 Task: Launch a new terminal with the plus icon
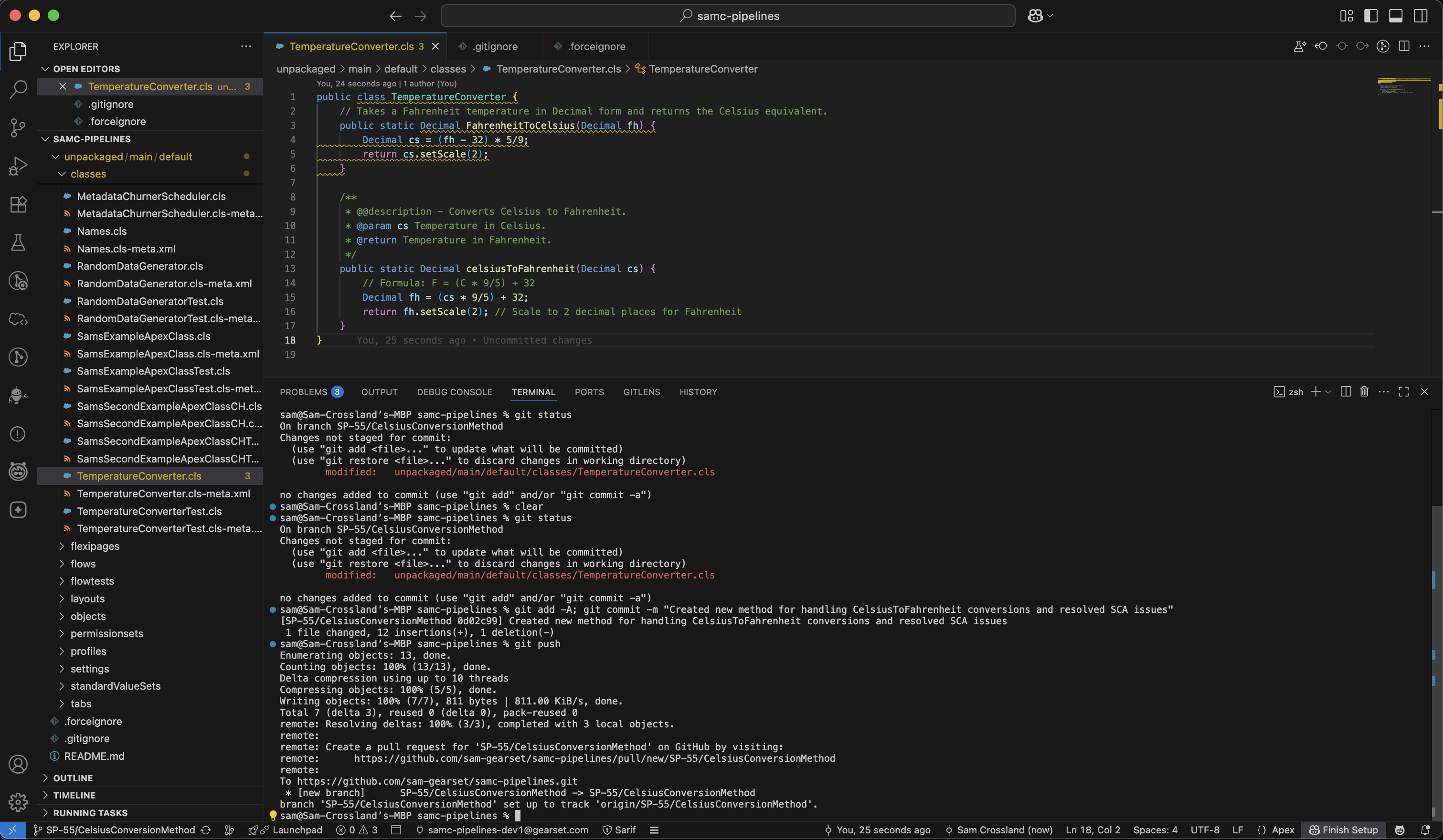(1316, 391)
